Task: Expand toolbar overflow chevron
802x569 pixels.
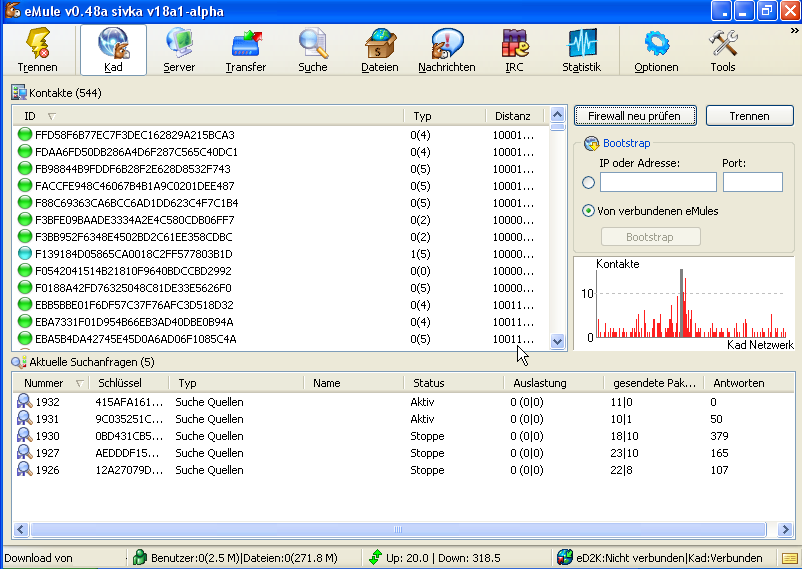Action: point(794,31)
